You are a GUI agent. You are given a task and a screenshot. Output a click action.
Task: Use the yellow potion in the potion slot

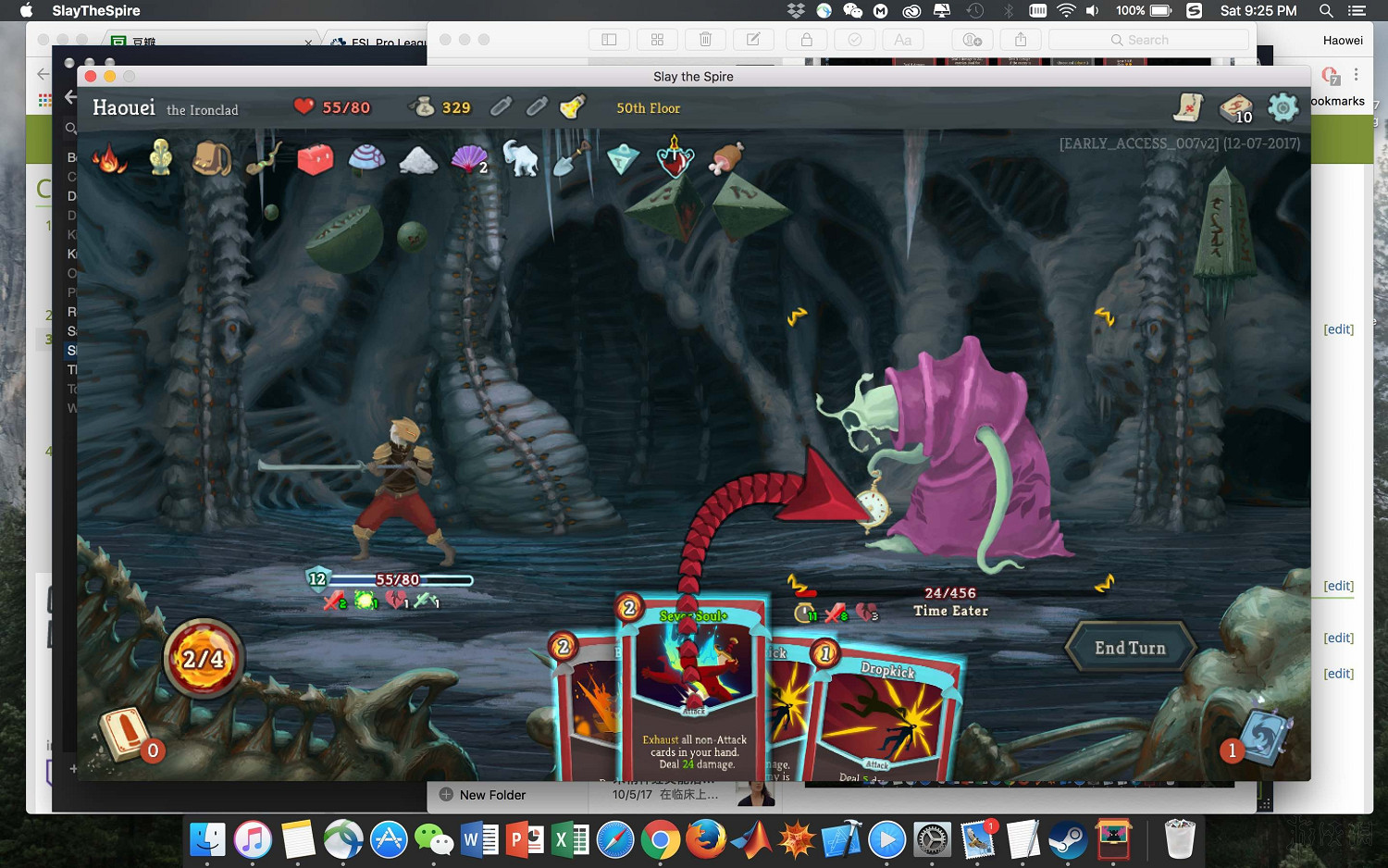(573, 107)
